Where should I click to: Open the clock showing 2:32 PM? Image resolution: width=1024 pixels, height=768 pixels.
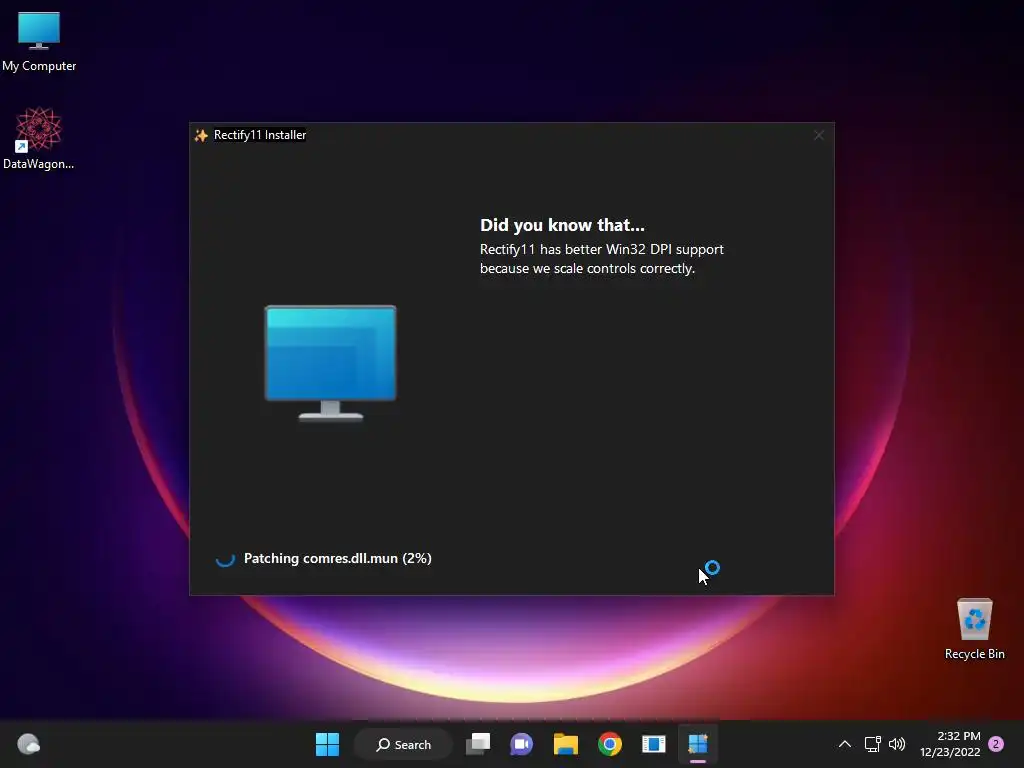click(x=950, y=744)
